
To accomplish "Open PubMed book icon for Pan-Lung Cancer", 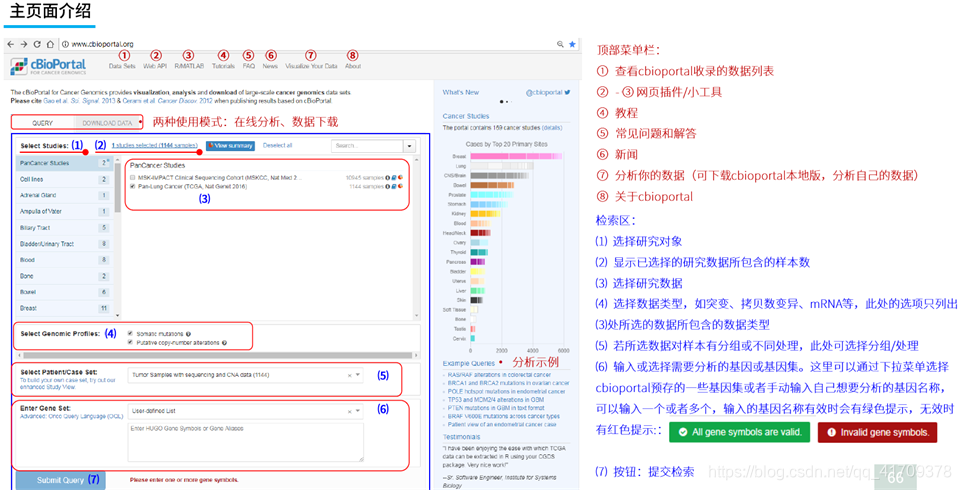I will [393, 186].
